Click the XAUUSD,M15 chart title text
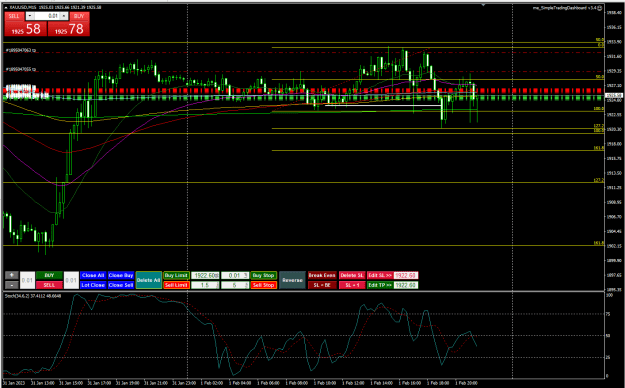 coord(22,8)
